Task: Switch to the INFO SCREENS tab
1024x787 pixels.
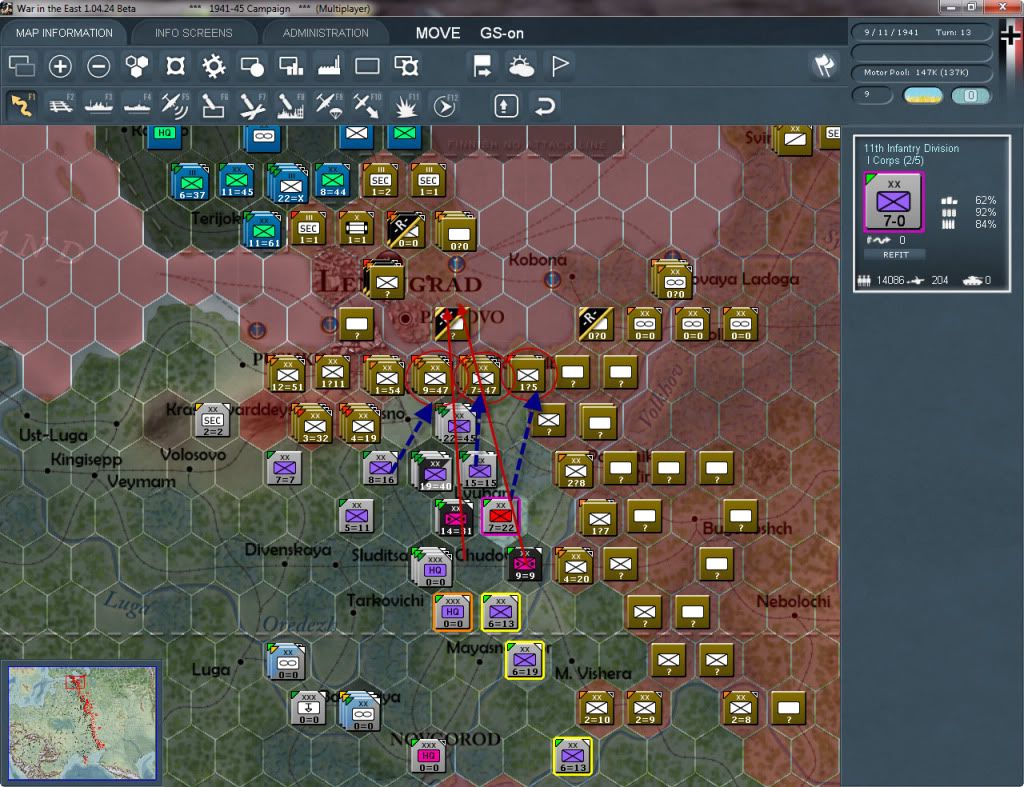Action: tap(193, 33)
